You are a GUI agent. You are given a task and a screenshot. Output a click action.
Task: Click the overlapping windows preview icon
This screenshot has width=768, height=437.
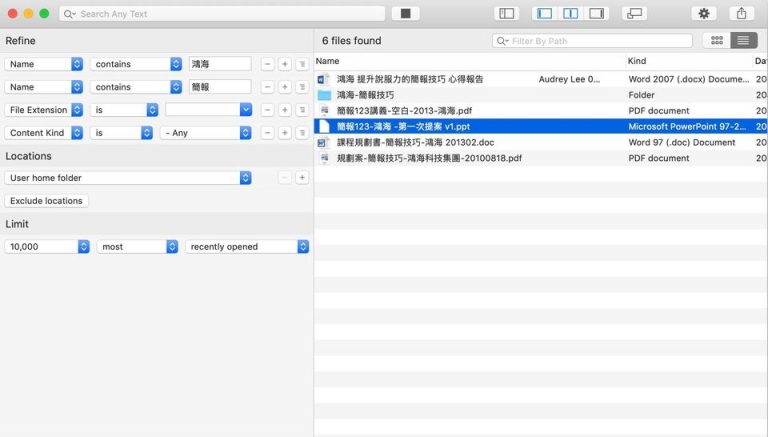634,14
